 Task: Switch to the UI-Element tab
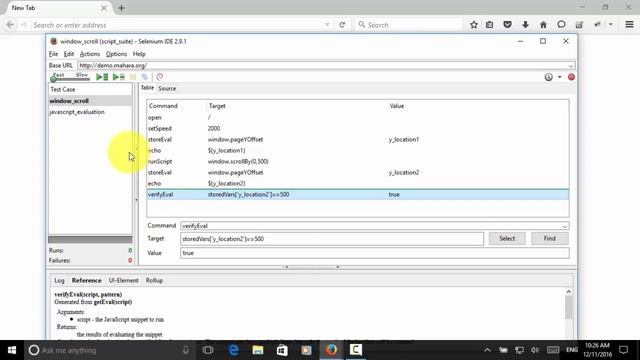pyautogui.click(x=123, y=280)
